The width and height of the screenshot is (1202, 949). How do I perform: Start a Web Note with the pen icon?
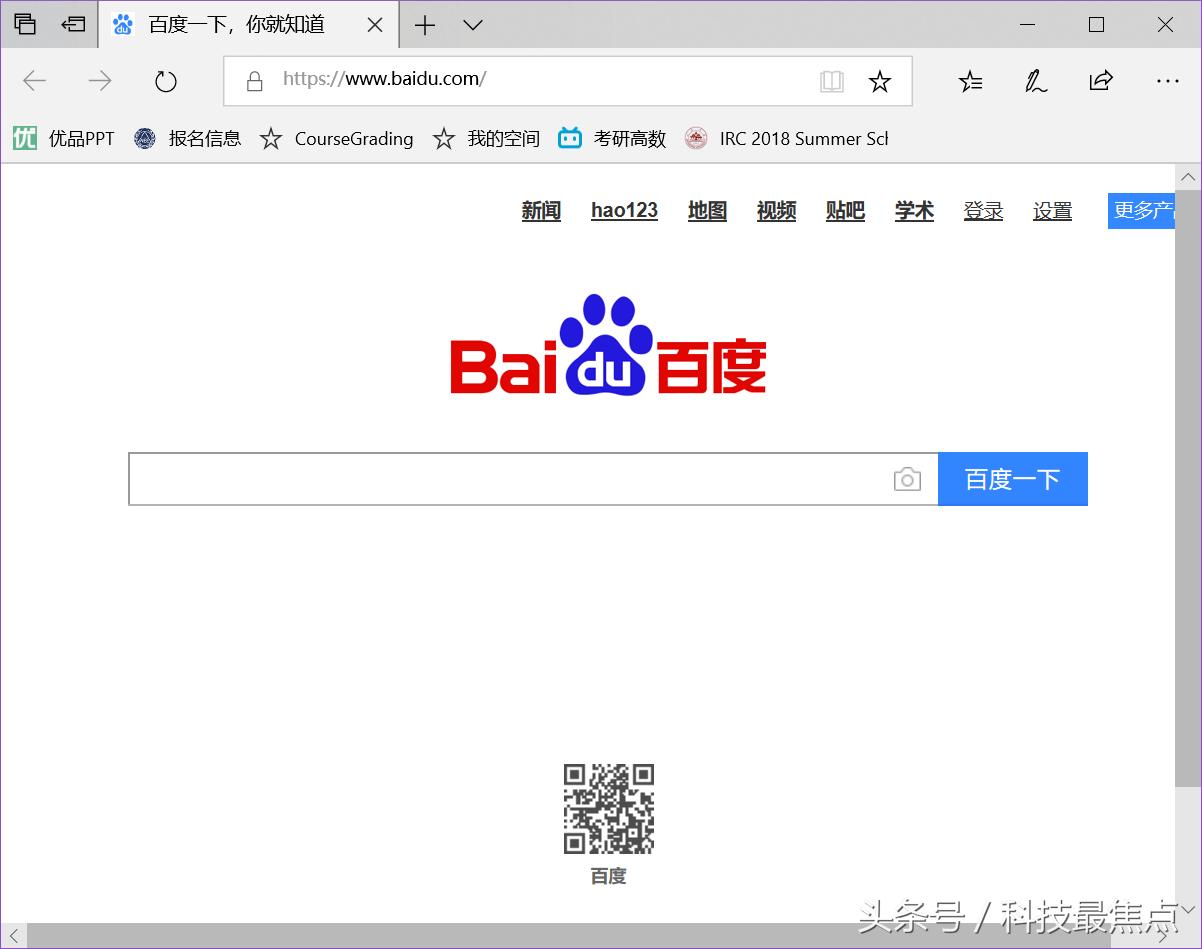(1035, 81)
